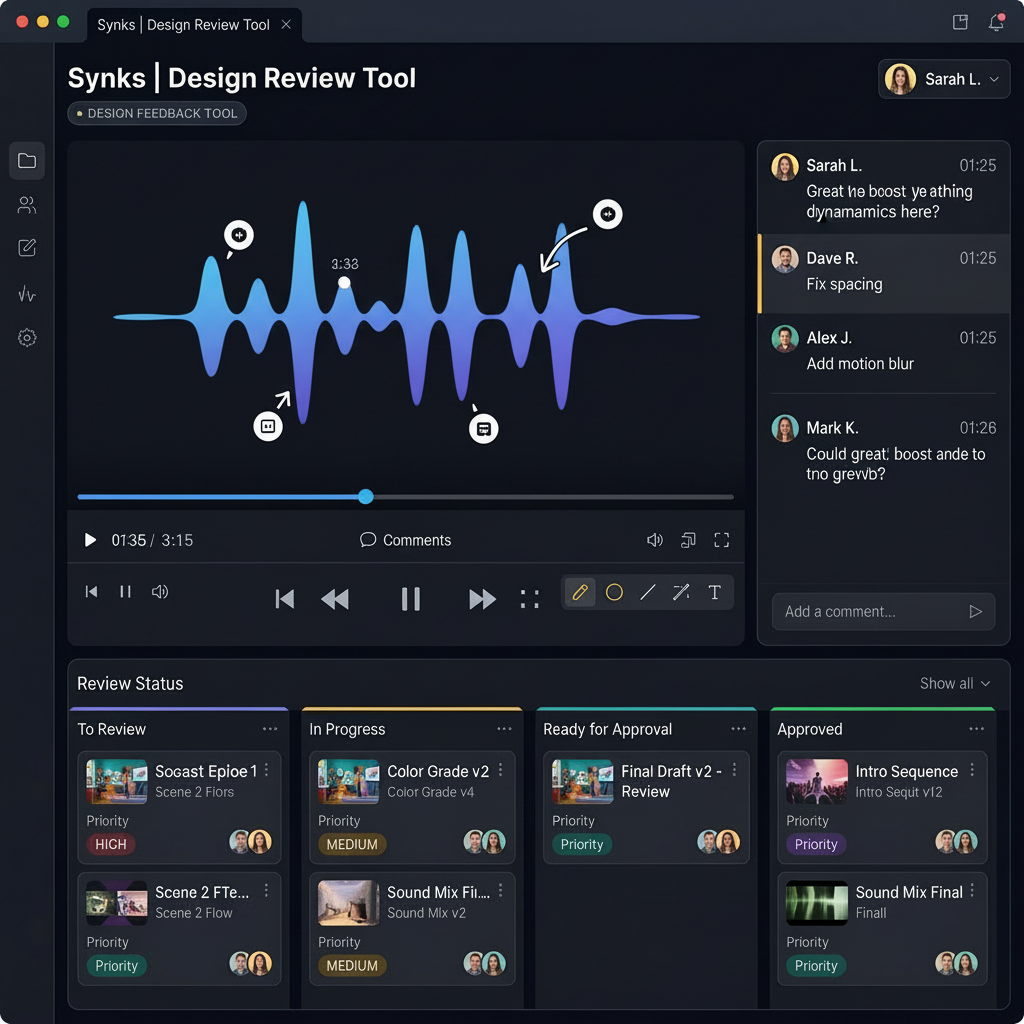Viewport: 1024px width, 1024px height.
Task: Click the large skip to start button
Action: [x=285, y=599]
